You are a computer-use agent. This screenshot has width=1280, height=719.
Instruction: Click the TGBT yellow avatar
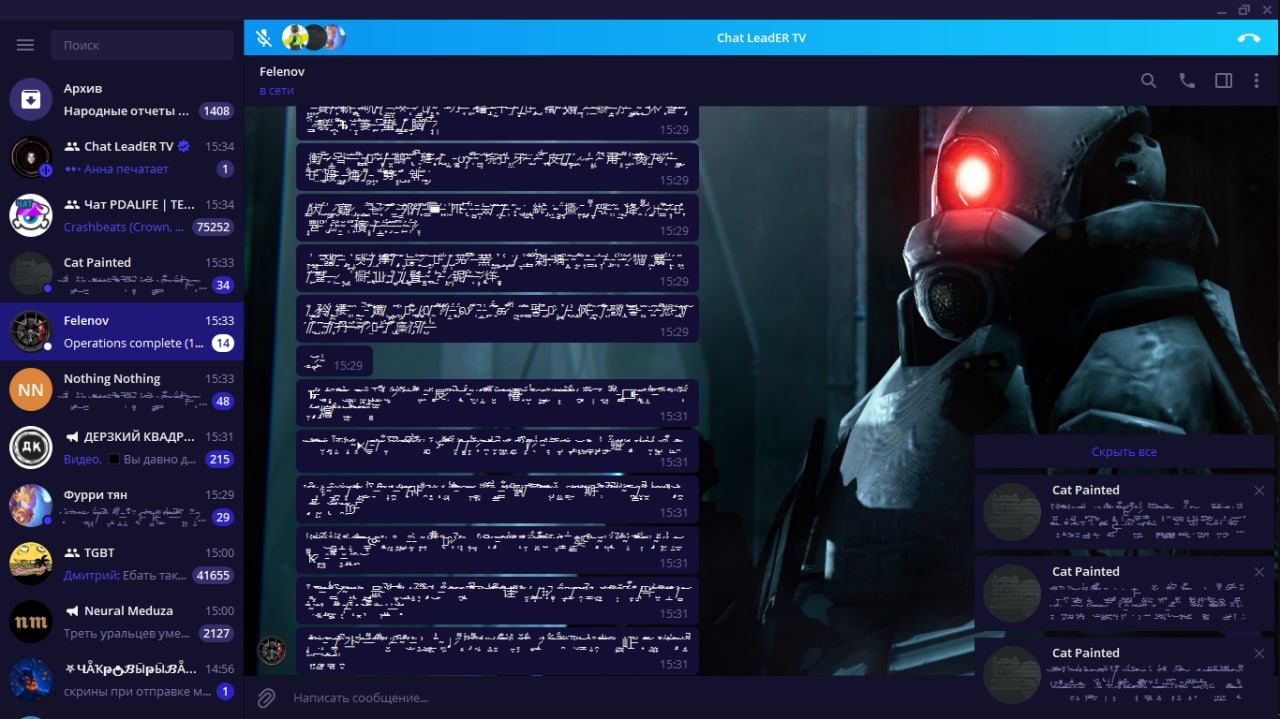(x=31, y=563)
